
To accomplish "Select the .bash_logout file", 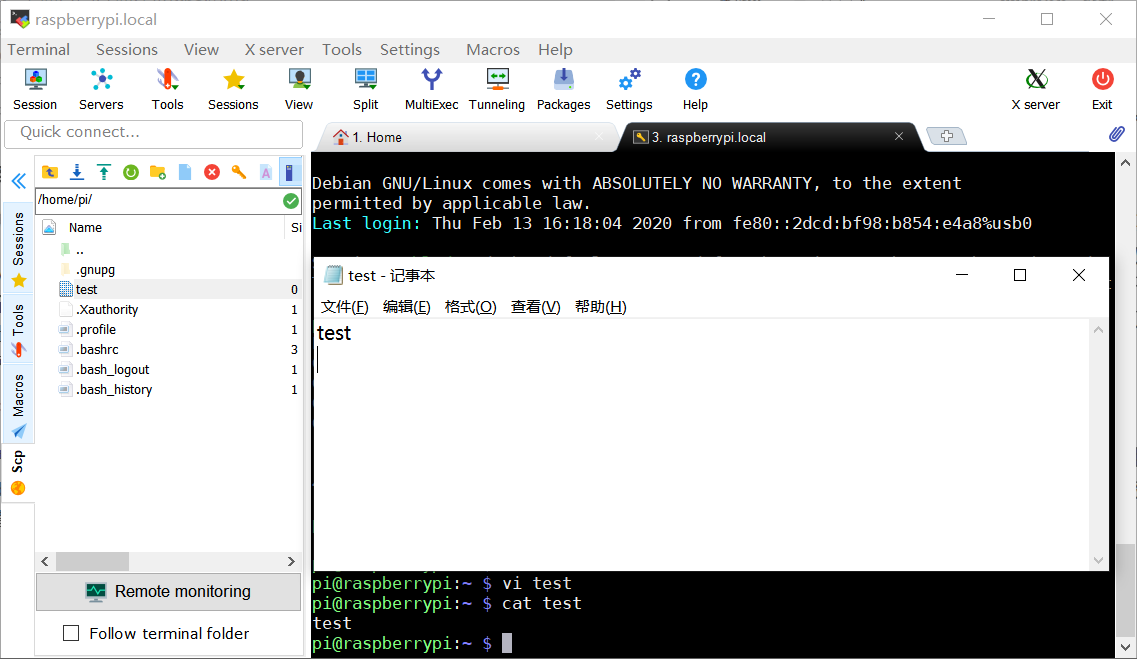I will pyautogui.click(x=168, y=370).
